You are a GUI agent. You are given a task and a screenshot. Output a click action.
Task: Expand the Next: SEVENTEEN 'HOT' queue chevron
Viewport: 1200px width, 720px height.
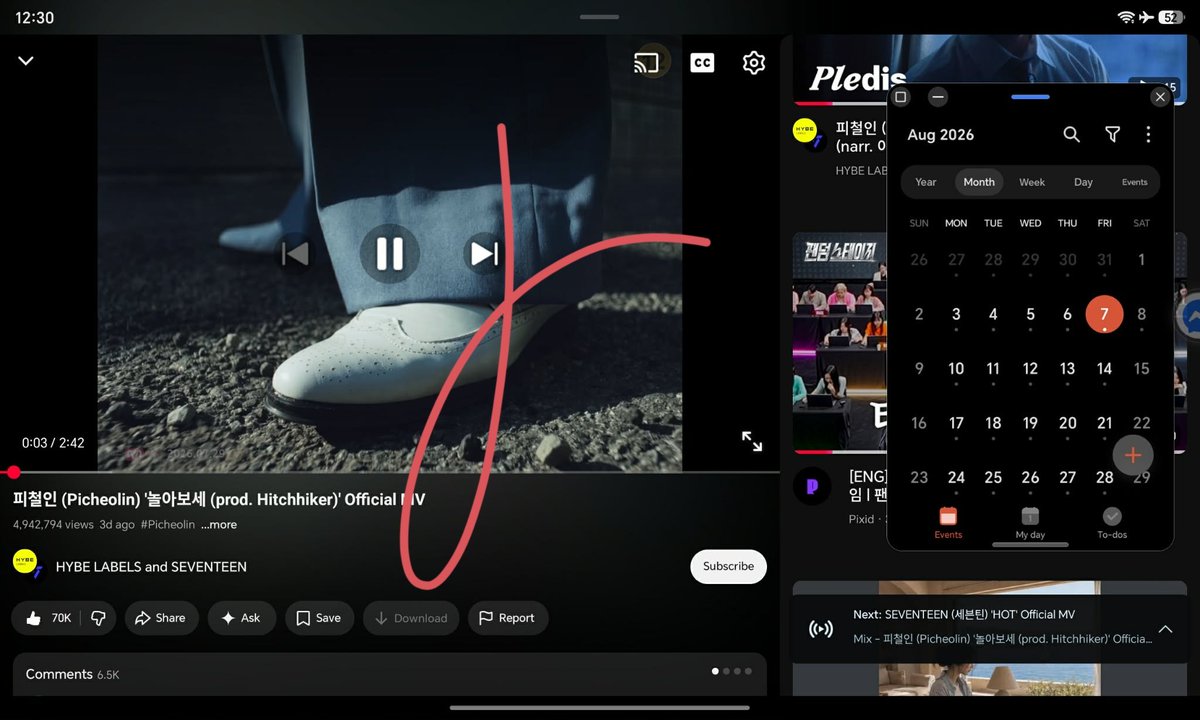click(1165, 629)
